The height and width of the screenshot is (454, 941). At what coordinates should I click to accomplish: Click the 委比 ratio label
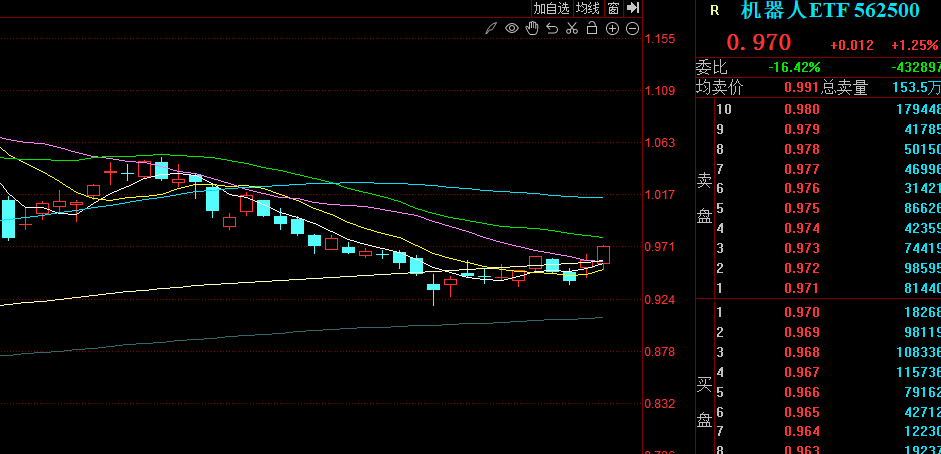712,68
